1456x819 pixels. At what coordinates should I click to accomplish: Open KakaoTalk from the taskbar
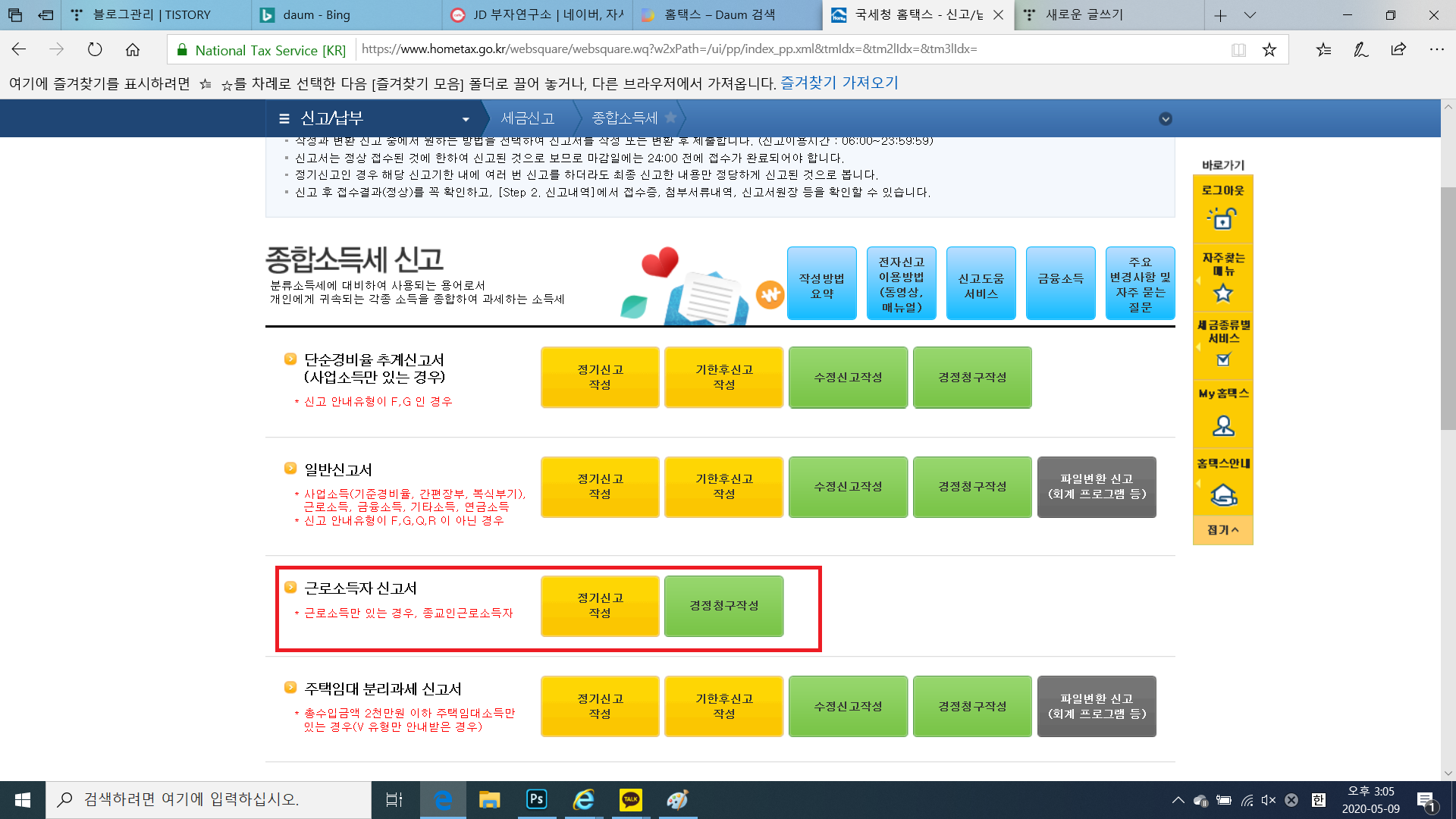point(630,799)
